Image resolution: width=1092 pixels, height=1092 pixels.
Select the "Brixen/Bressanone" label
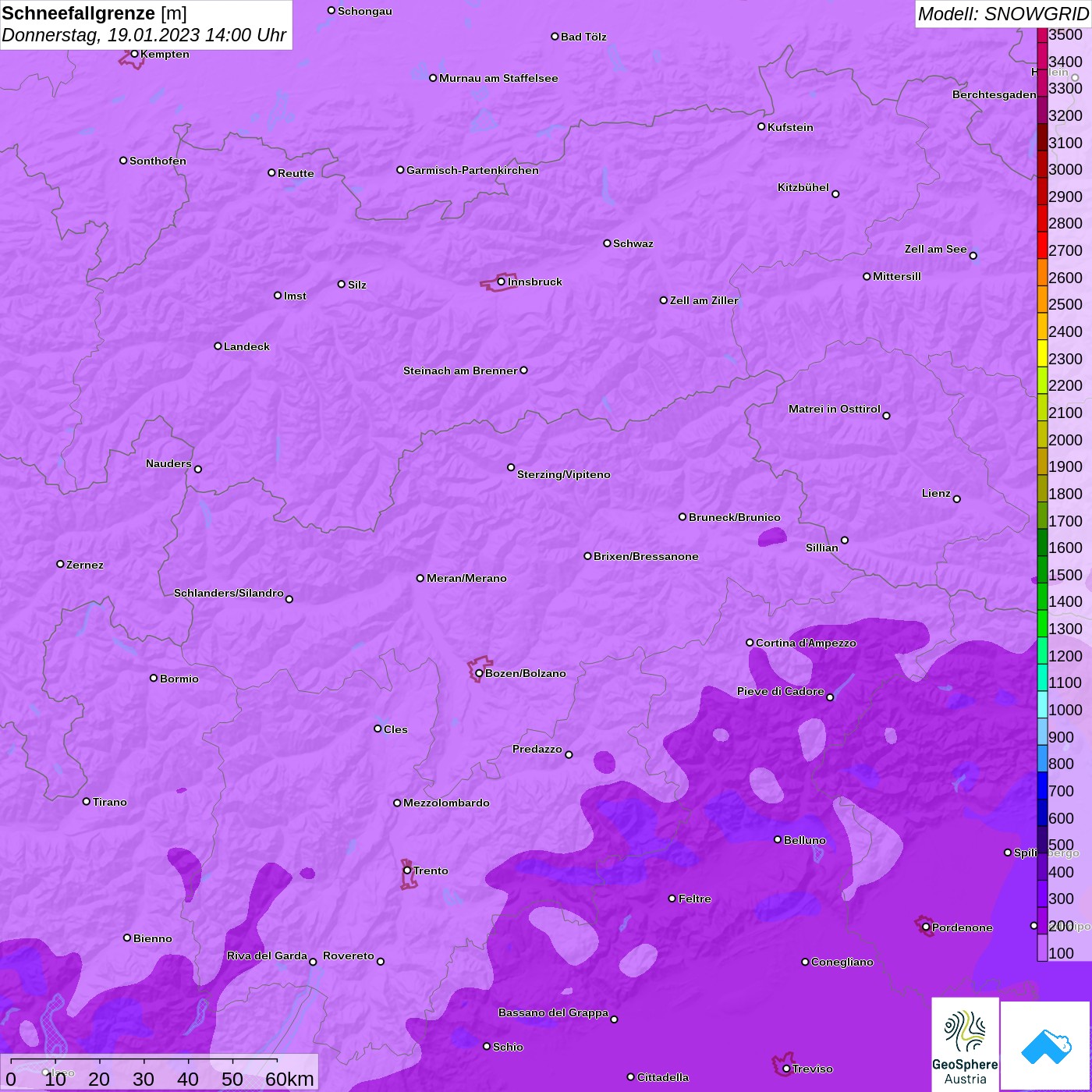point(646,556)
